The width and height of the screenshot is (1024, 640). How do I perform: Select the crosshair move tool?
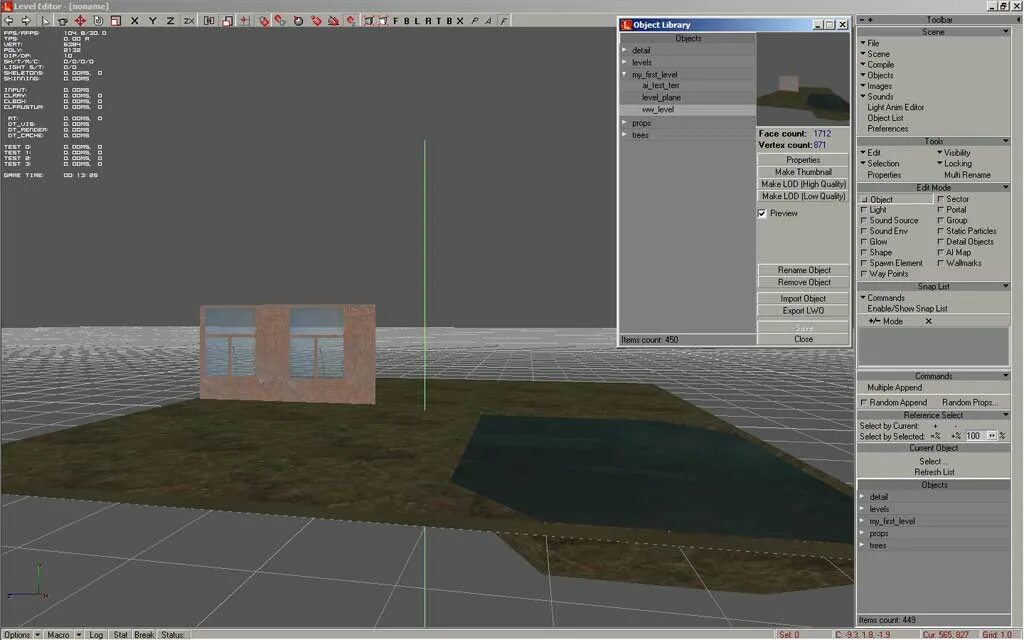(x=79, y=20)
